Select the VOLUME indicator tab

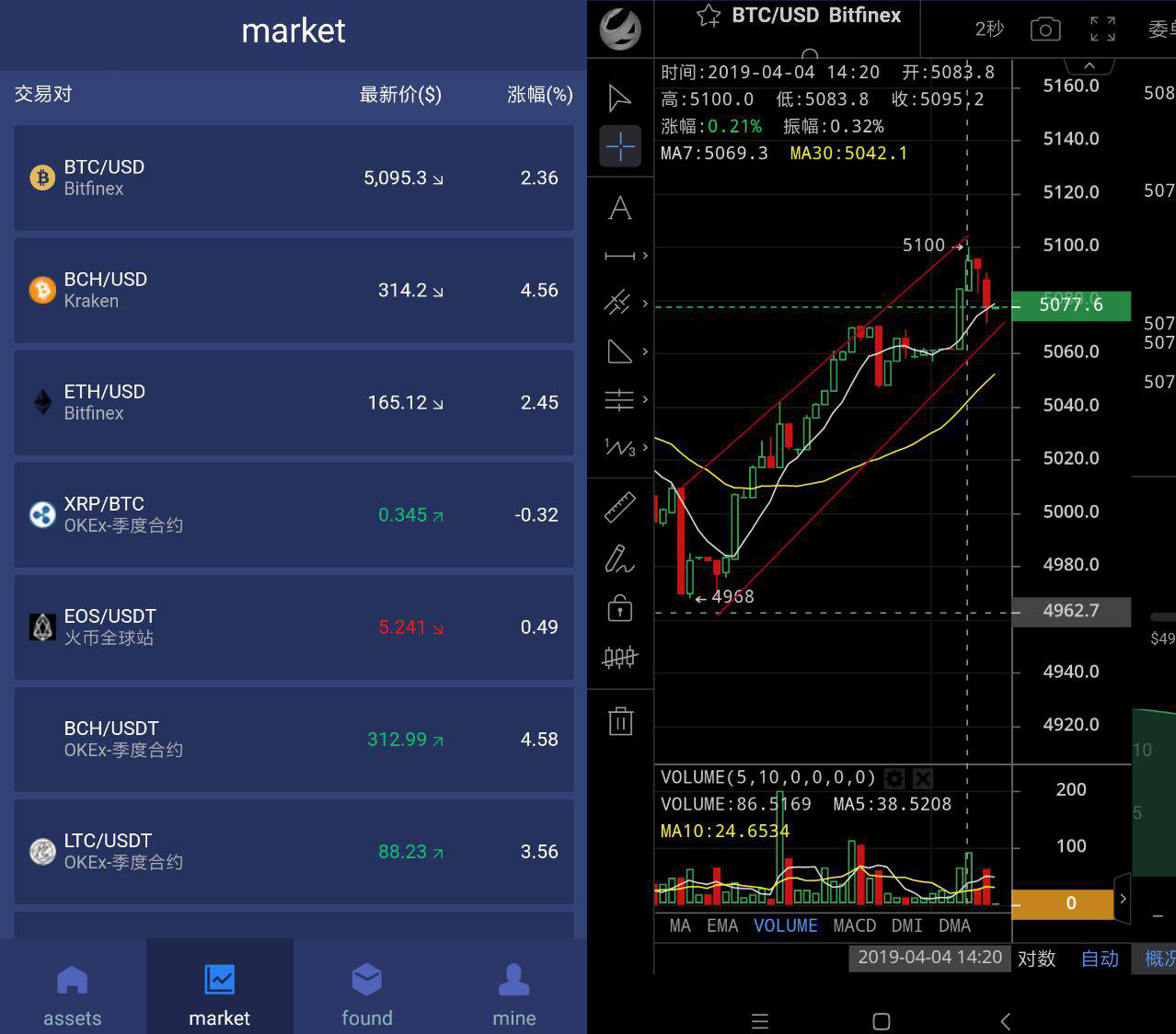pyautogui.click(x=785, y=925)
